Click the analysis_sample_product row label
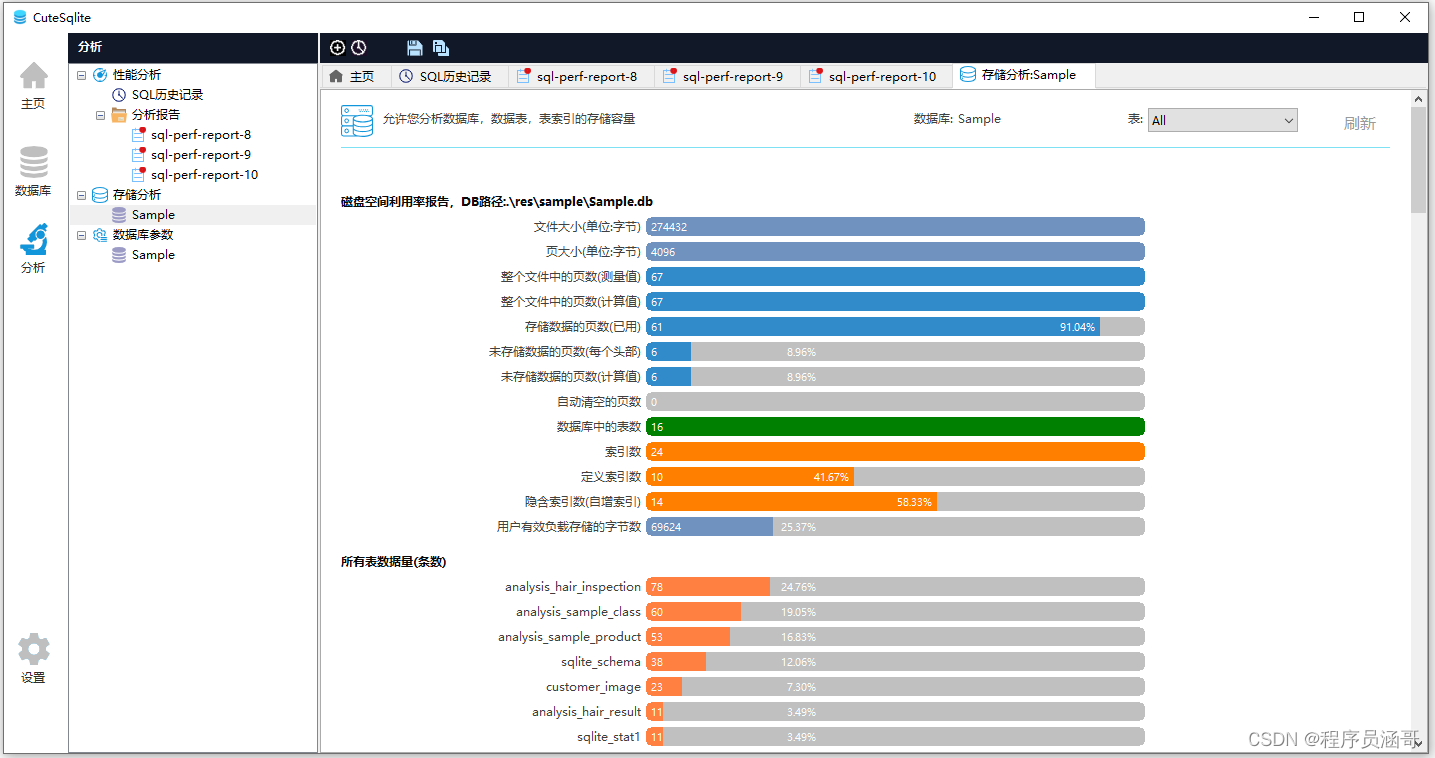This screenshot has width=1435, height=758. [570, 637]
